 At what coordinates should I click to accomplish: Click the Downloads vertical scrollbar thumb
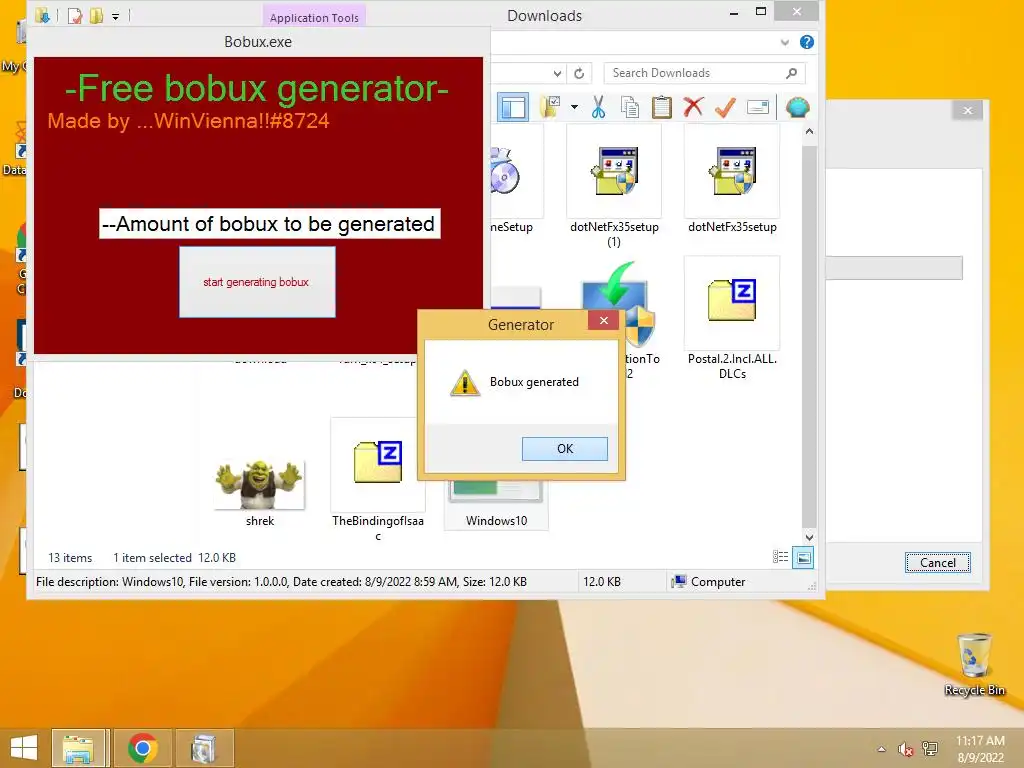coord(809,334)
